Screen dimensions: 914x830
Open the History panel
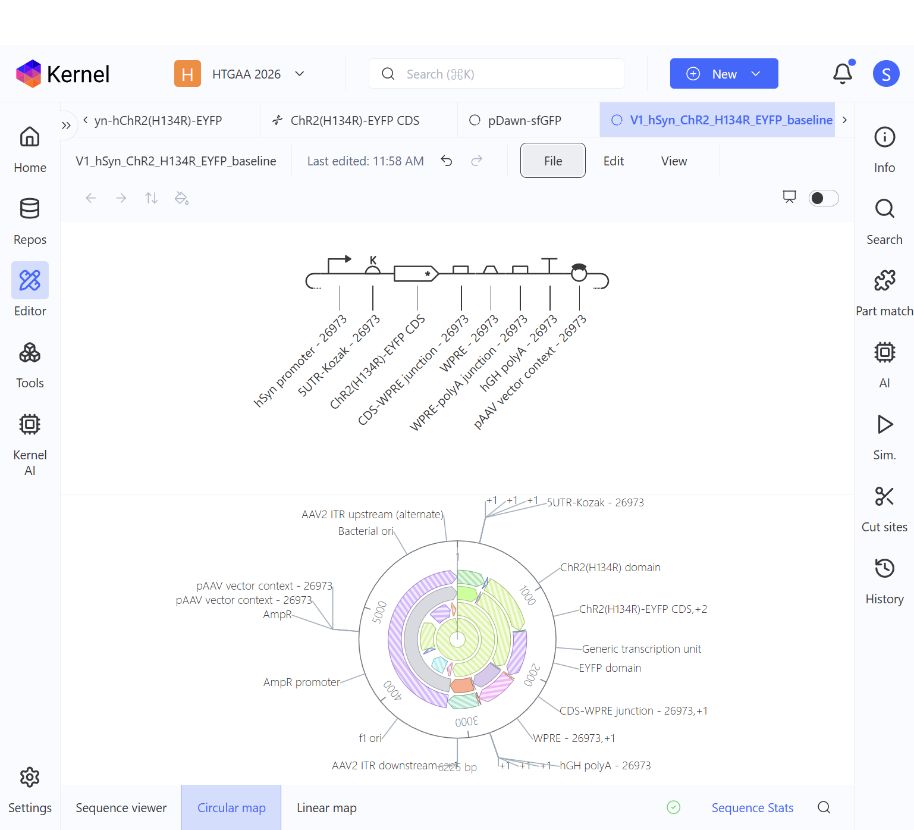[x=884, y=581]
